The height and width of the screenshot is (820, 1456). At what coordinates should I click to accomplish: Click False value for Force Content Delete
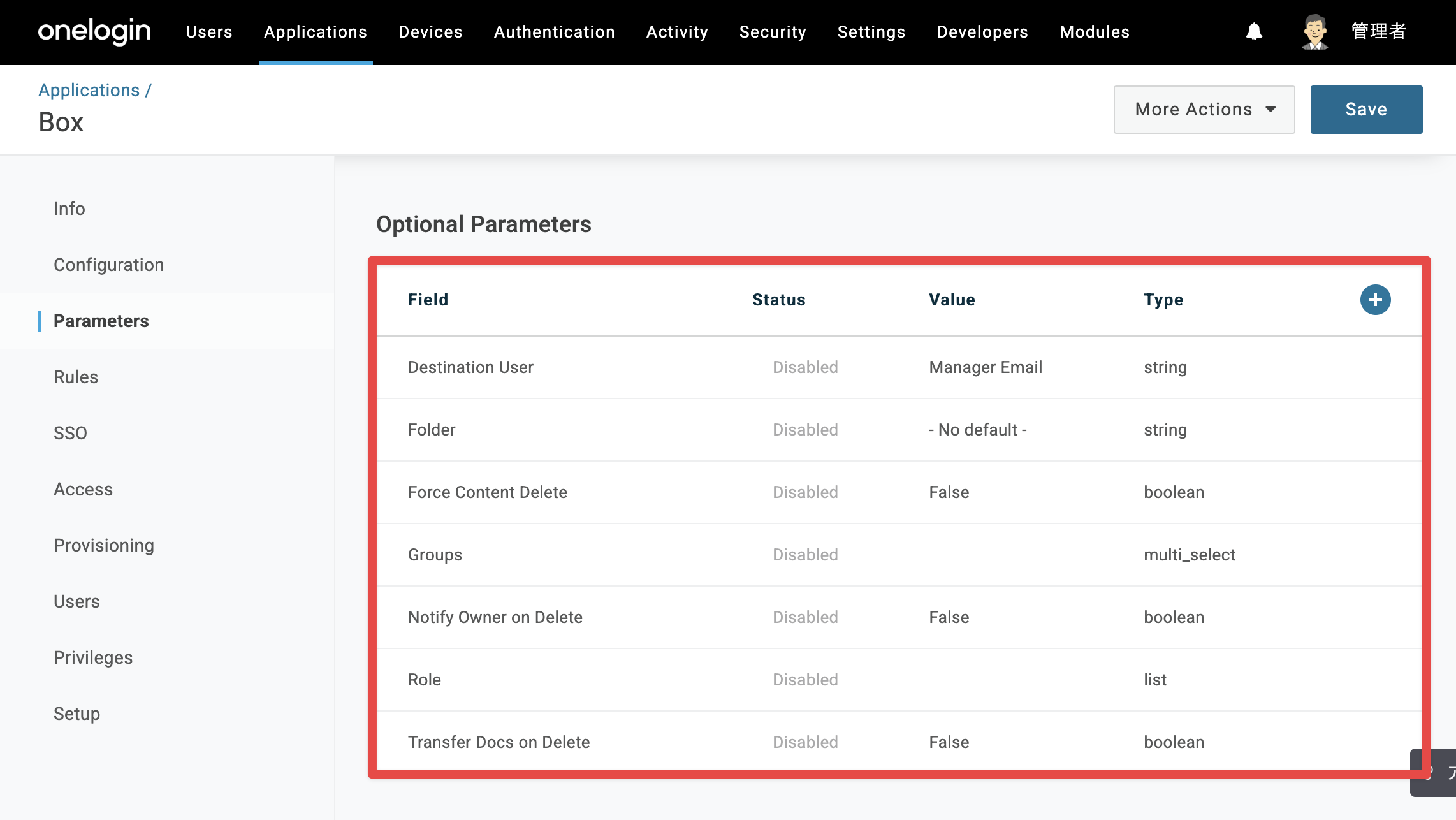coord(949,492)
